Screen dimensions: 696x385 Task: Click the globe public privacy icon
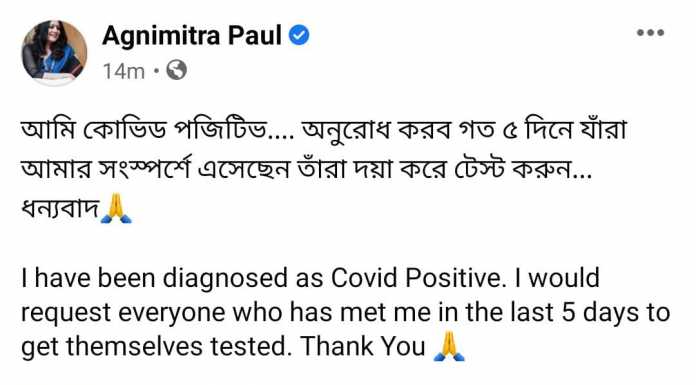click(x=177, y=70)
